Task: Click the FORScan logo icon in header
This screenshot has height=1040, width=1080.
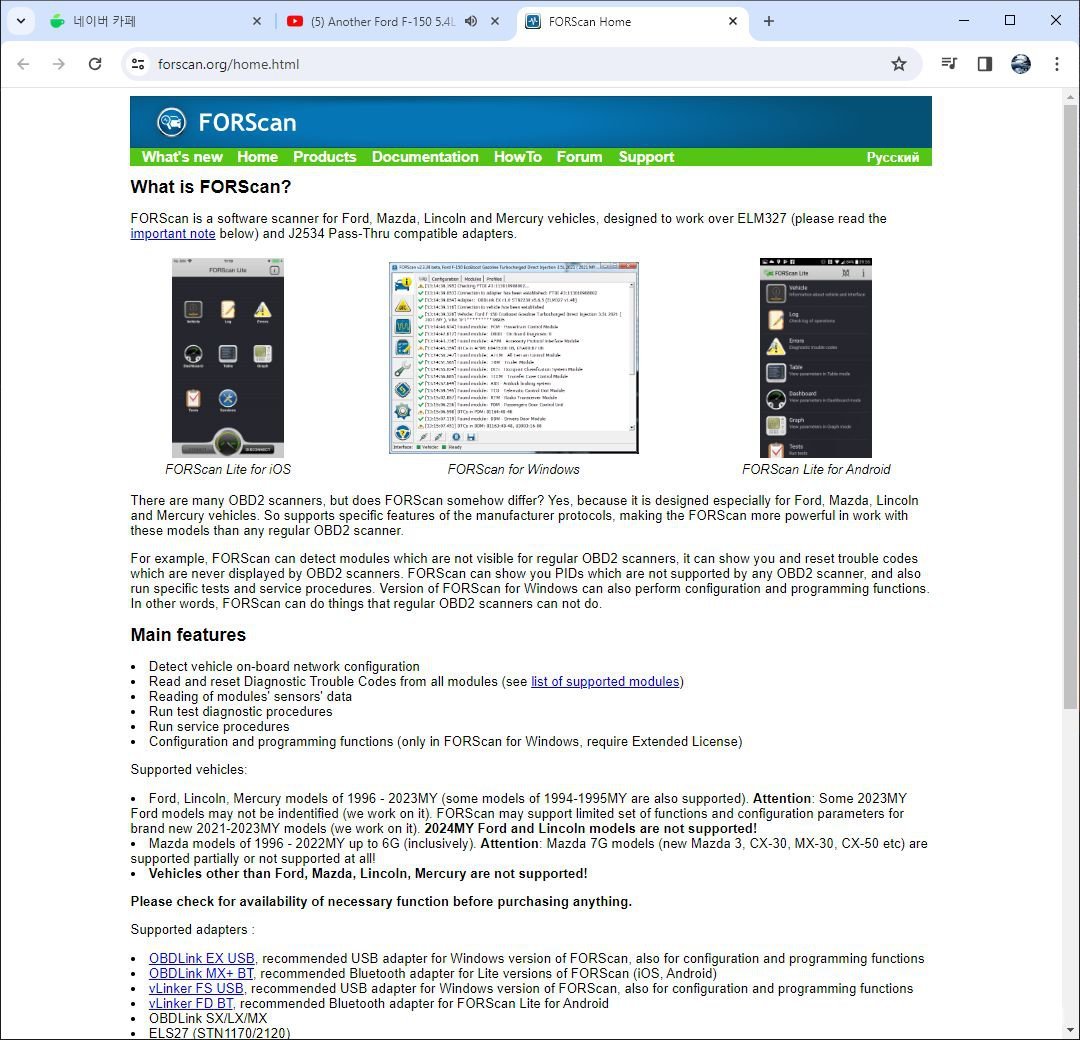Action: coord(171,122)
